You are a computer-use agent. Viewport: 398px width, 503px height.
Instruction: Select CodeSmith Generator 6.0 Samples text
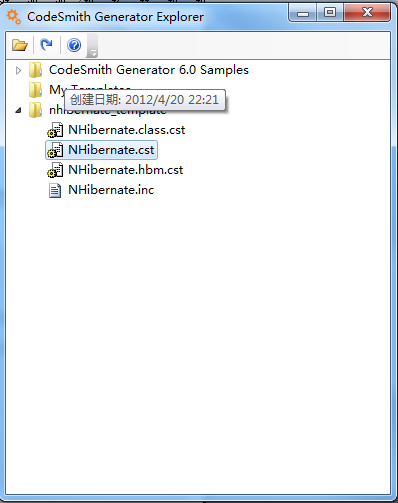[149, 70]
